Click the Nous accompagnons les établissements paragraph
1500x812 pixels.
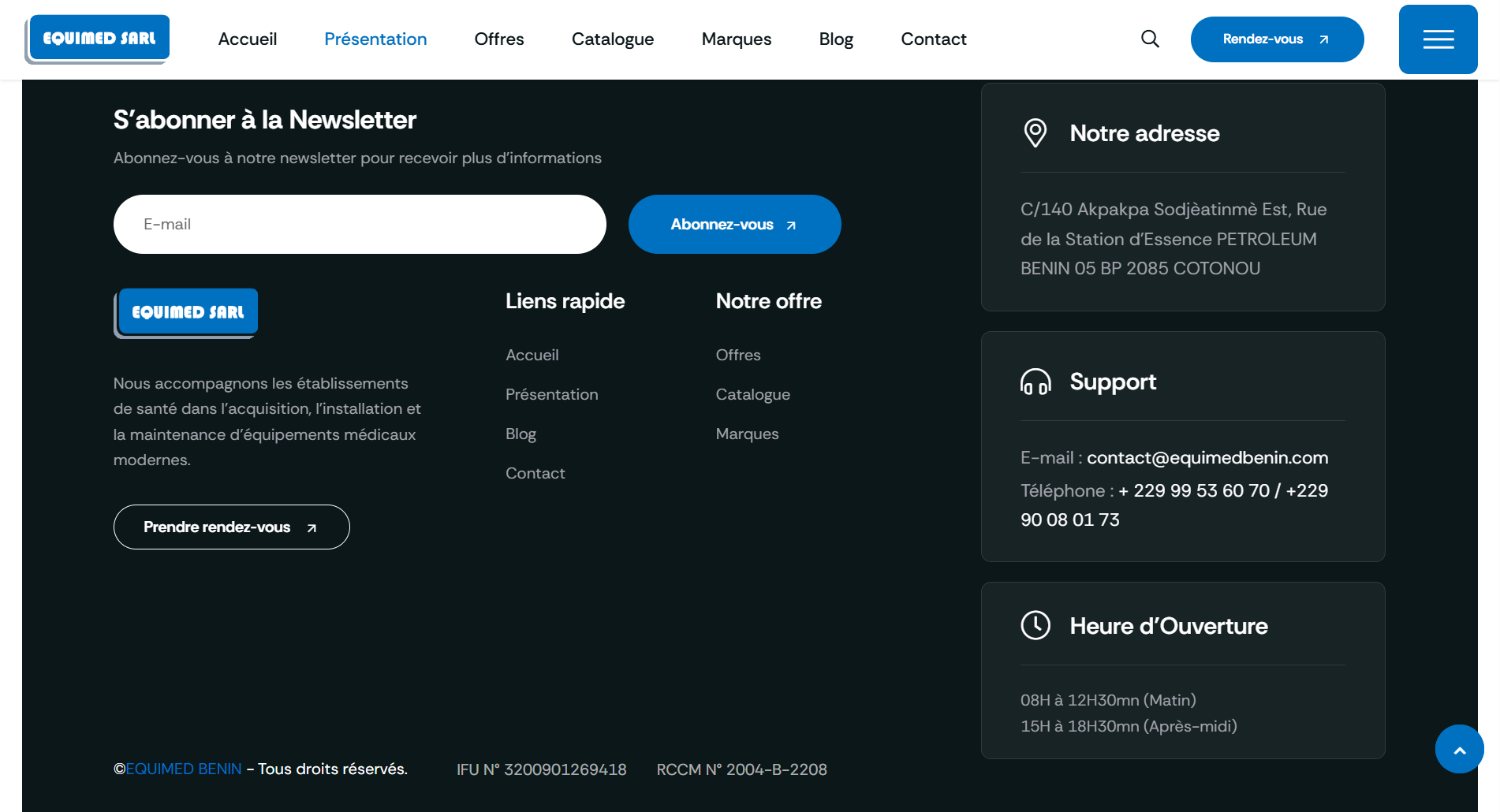click(x=267, y=422)
